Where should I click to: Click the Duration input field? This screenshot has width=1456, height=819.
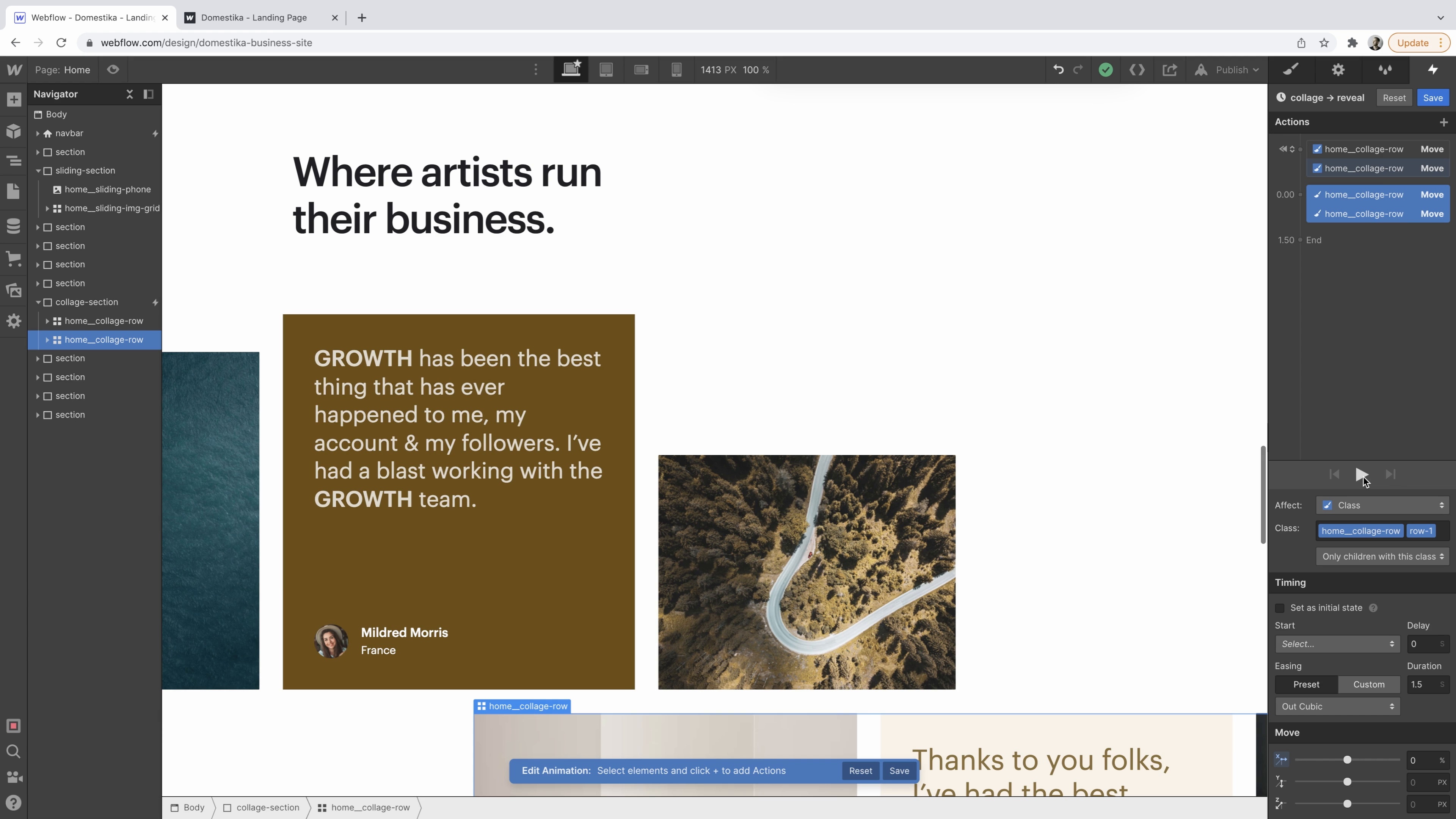pos(1428,684)
